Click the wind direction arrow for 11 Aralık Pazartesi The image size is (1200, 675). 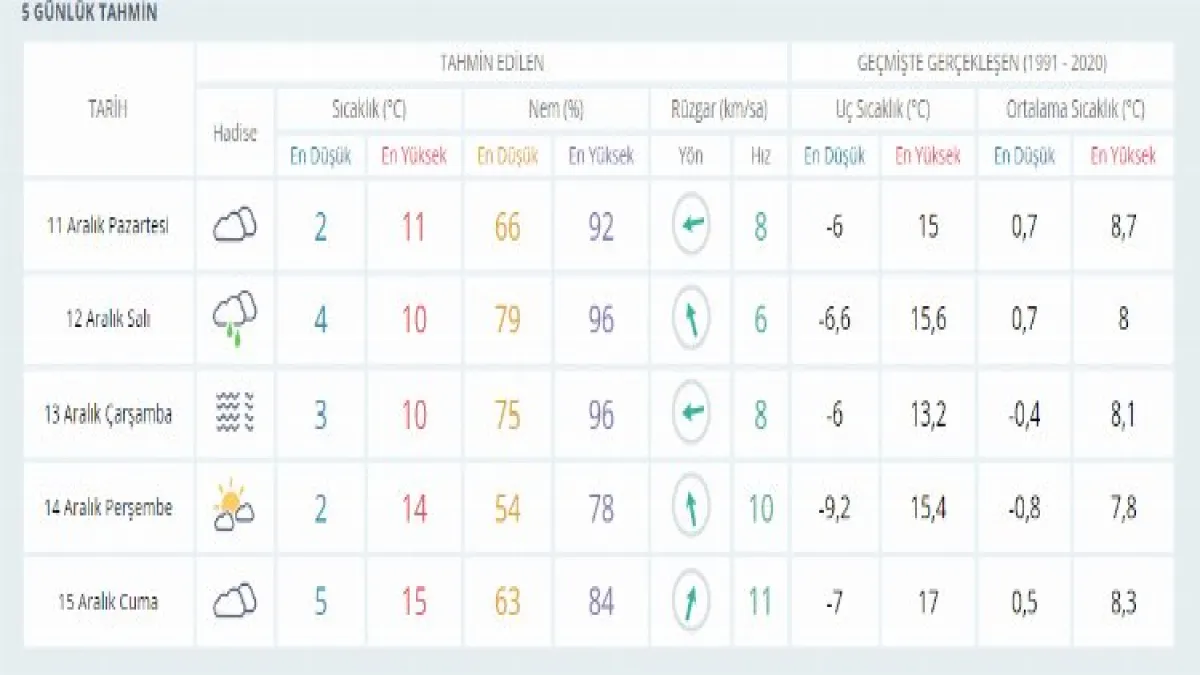coord(691,225)
